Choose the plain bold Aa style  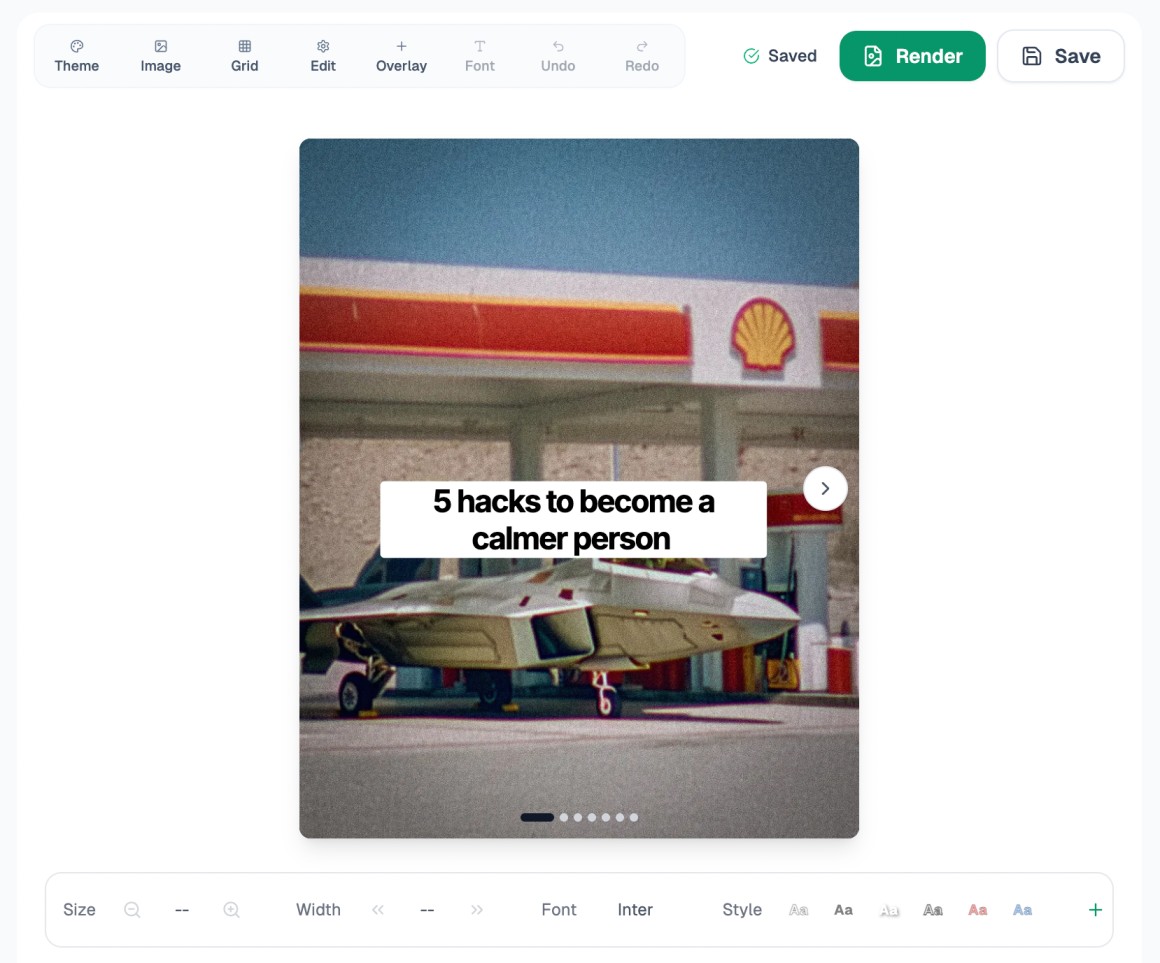pyautogui.click(x=843, y=910)
